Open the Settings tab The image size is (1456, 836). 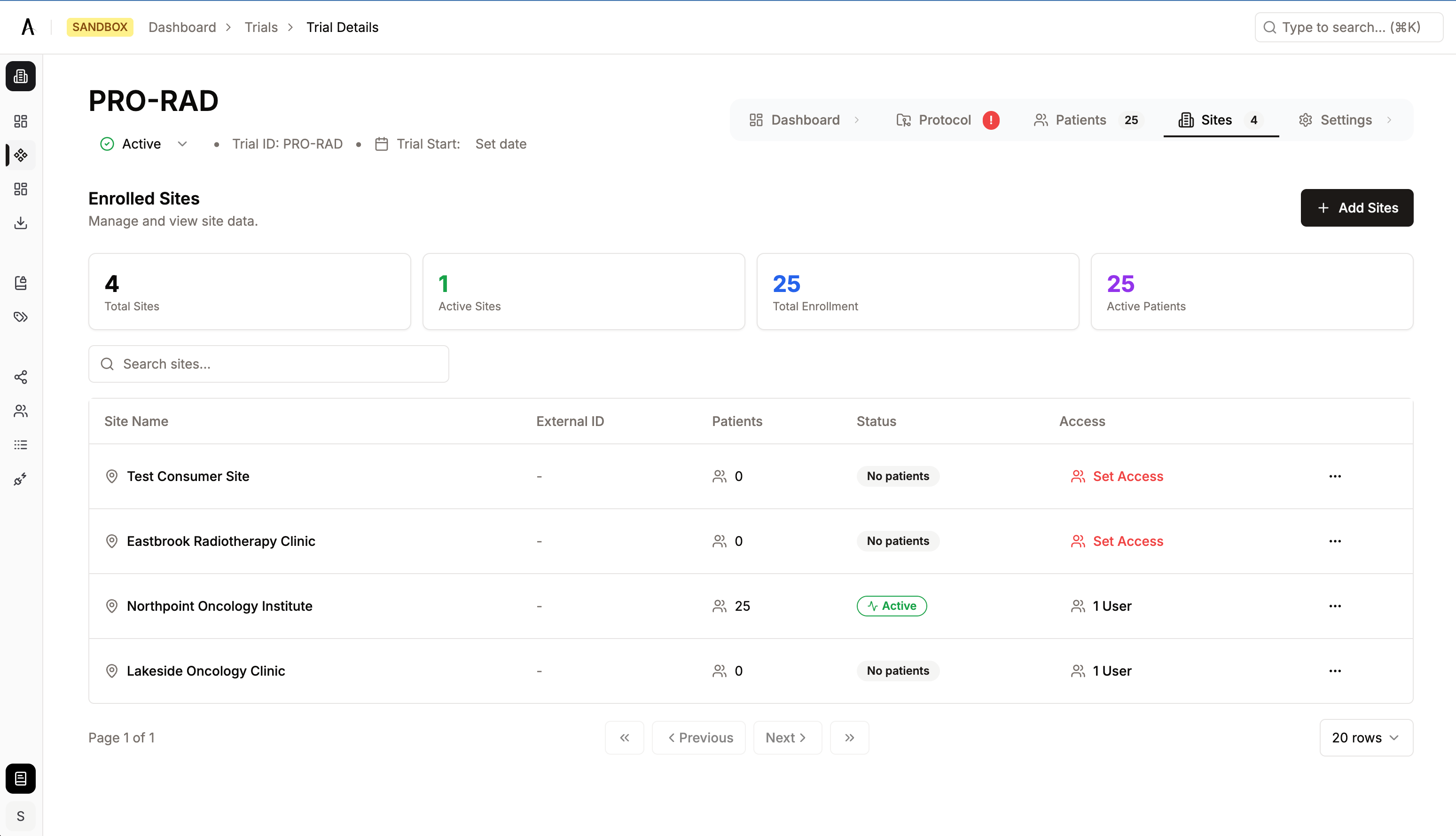tap(1345, 120)
